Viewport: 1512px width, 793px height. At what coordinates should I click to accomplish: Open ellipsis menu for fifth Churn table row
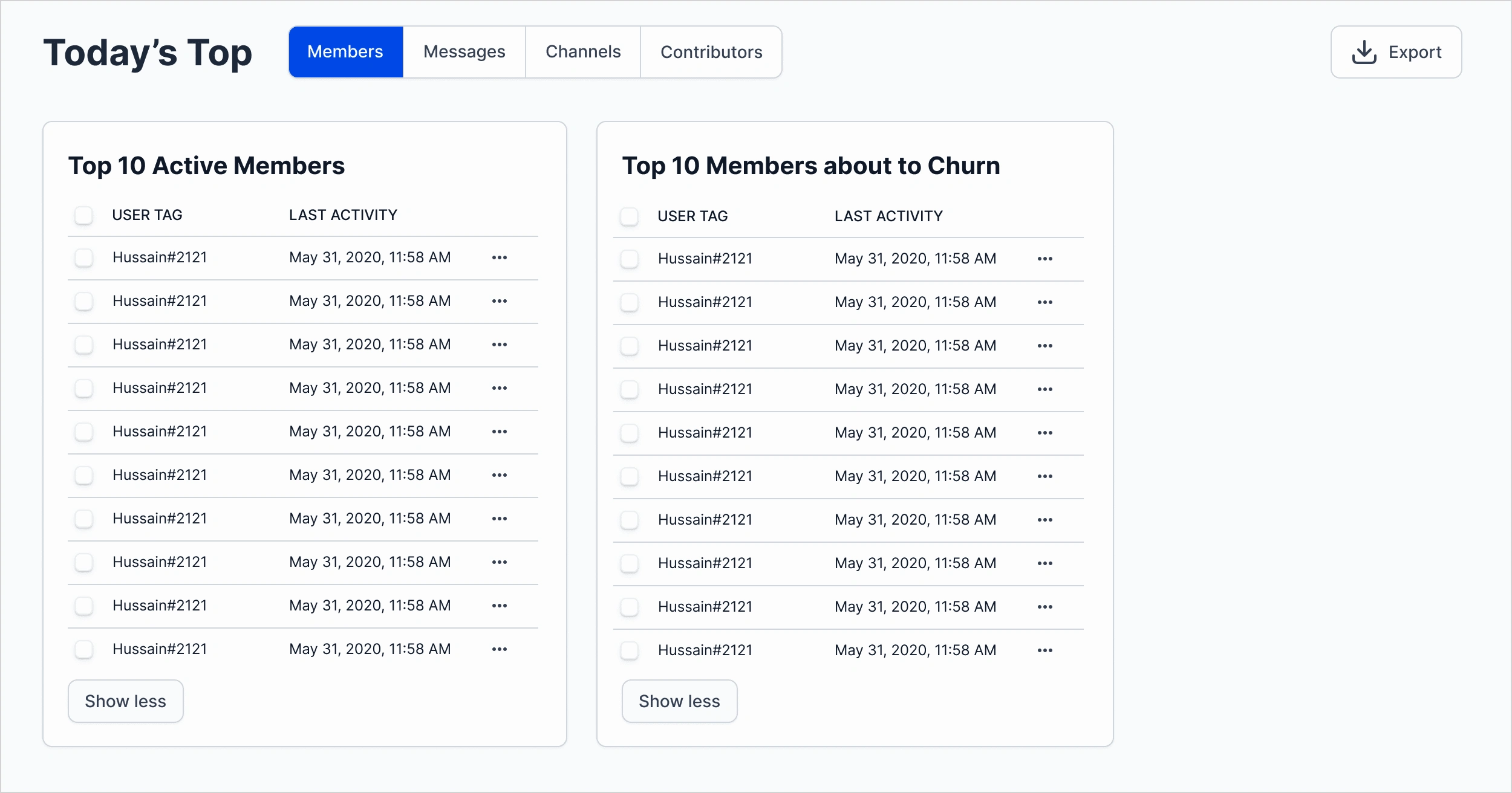pos(1045,433)
